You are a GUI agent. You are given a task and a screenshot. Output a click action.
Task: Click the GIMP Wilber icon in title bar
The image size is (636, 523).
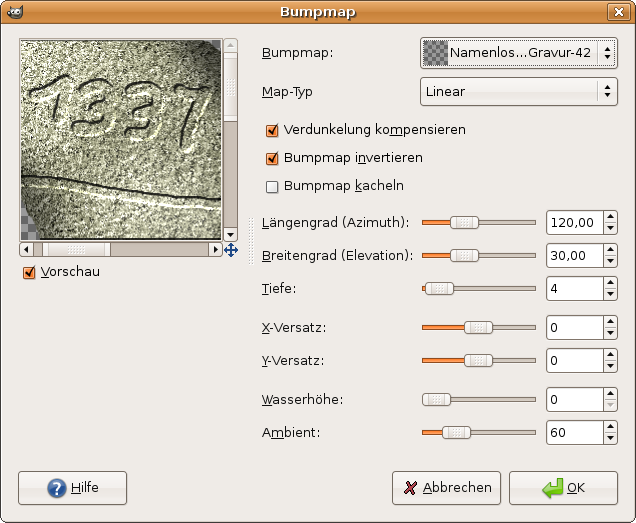[15, 12]
